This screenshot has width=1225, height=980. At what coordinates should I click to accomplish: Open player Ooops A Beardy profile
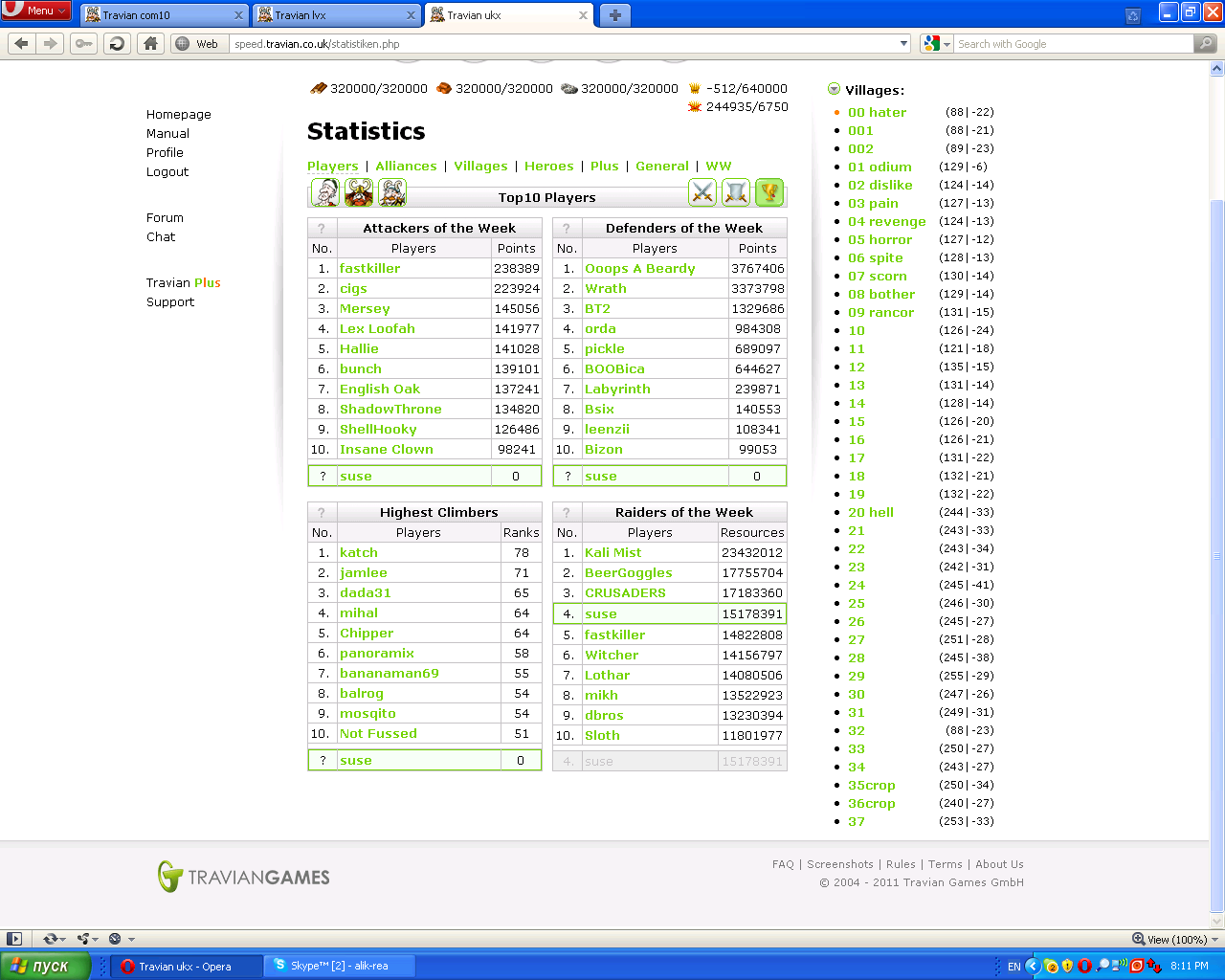pyautogui.click(x=640, y=268)
